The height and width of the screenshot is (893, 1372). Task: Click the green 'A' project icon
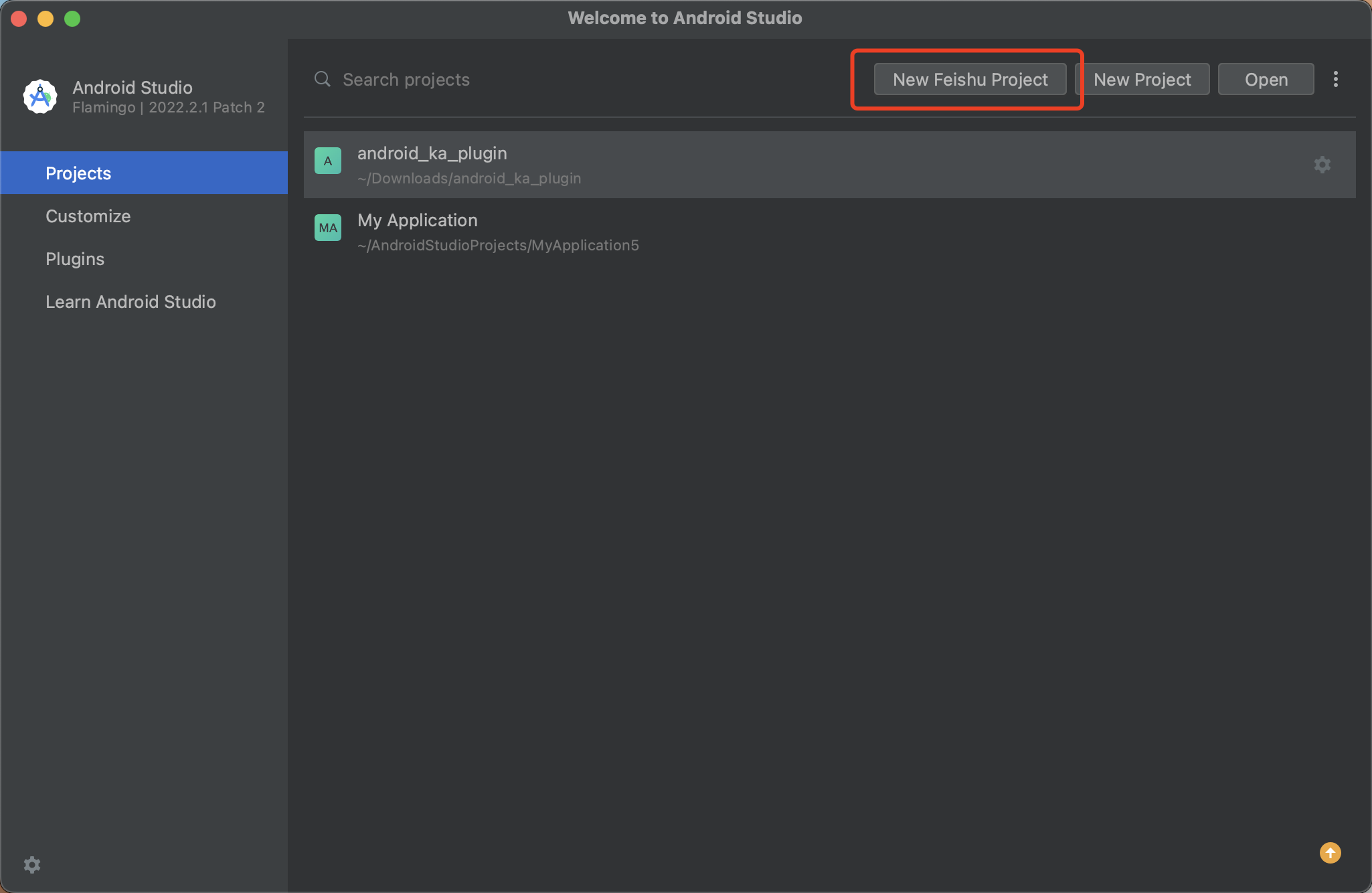click(x=328, y=161)
